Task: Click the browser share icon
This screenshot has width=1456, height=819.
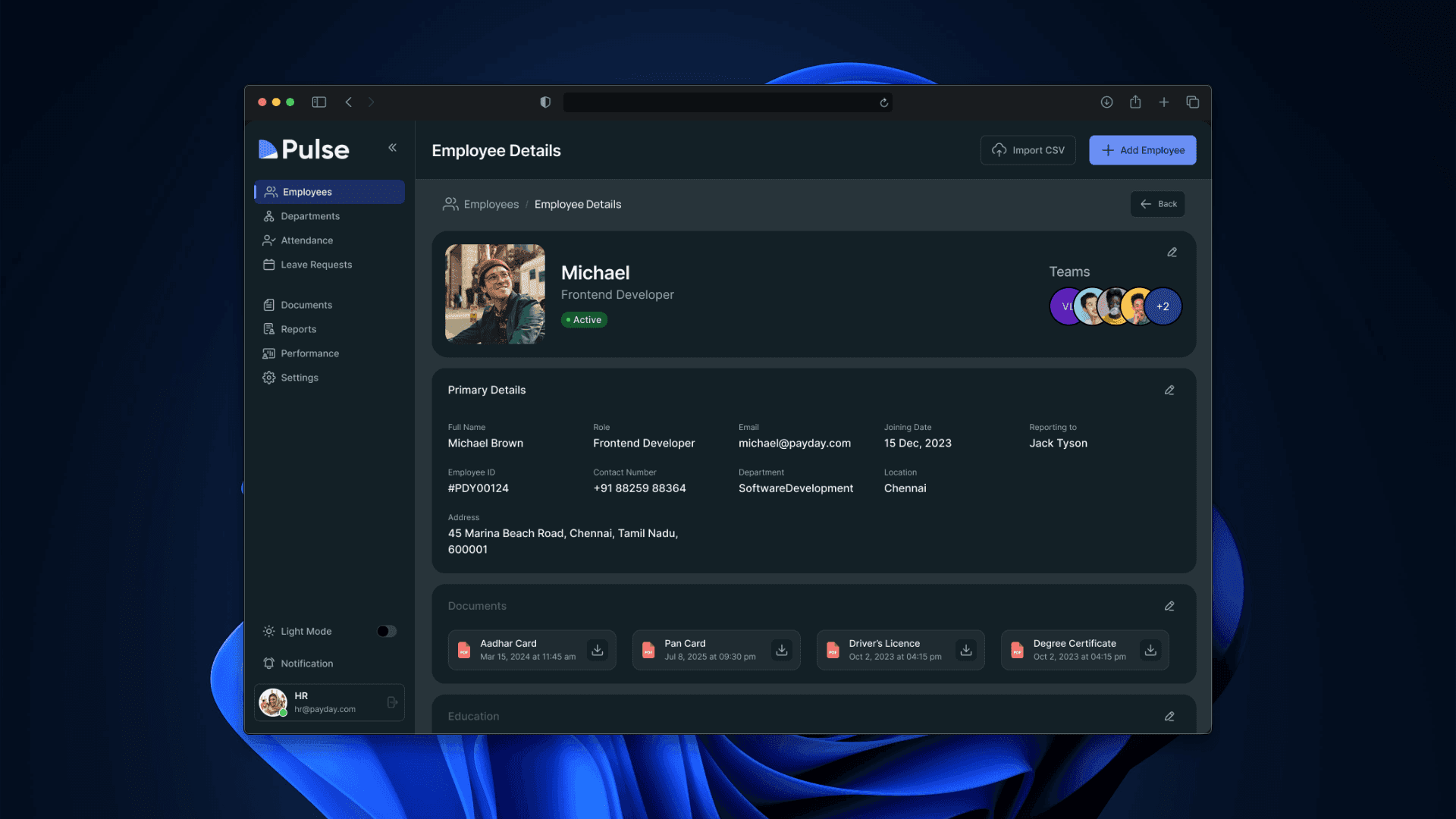Action: (x=1134, y=102)
